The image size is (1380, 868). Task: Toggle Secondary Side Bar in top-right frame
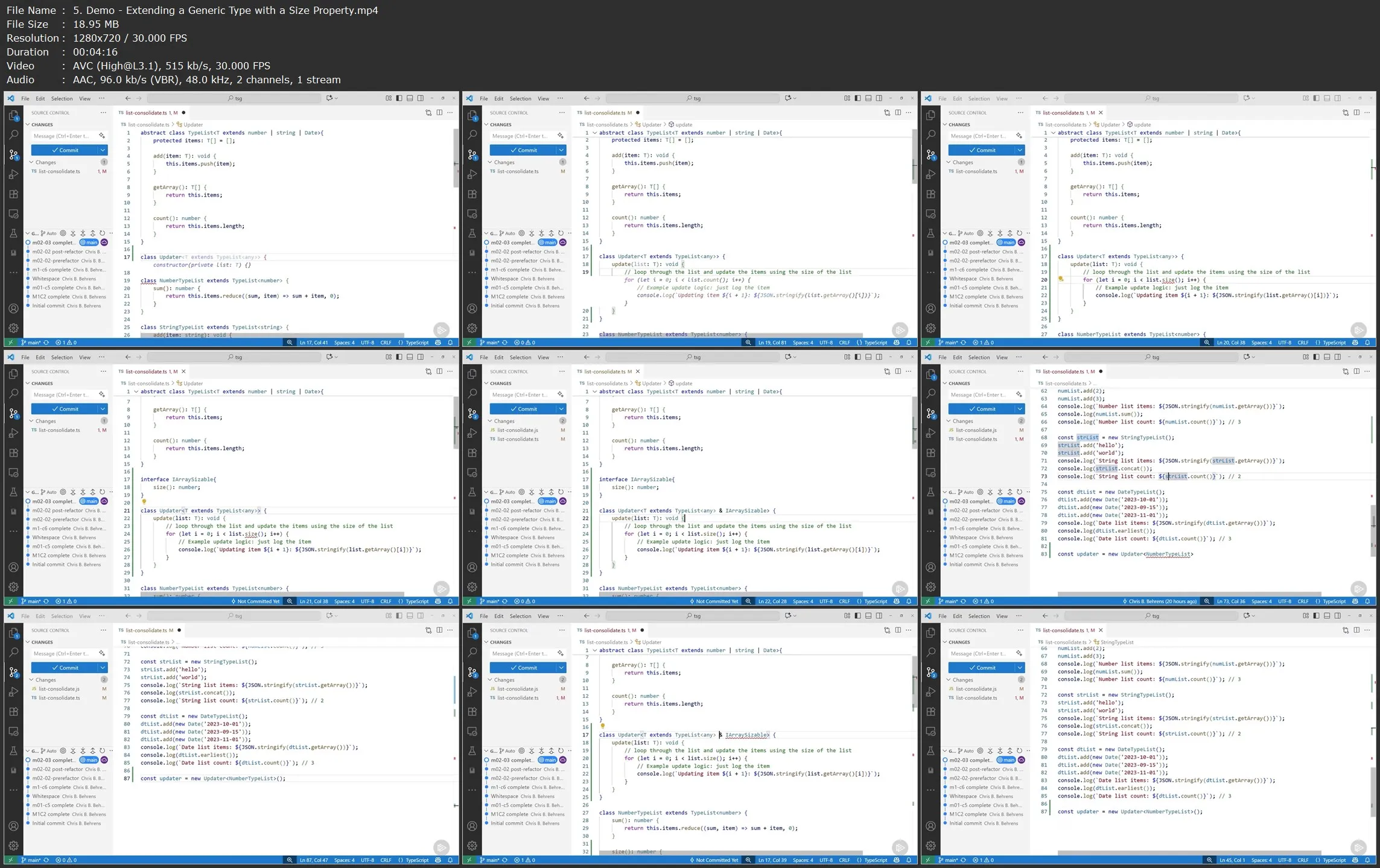(x=1338, y=98)
